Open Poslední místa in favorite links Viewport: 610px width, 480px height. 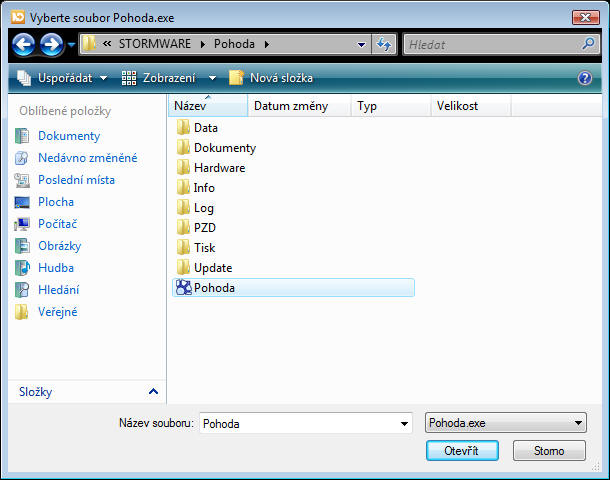click(76, 180)
